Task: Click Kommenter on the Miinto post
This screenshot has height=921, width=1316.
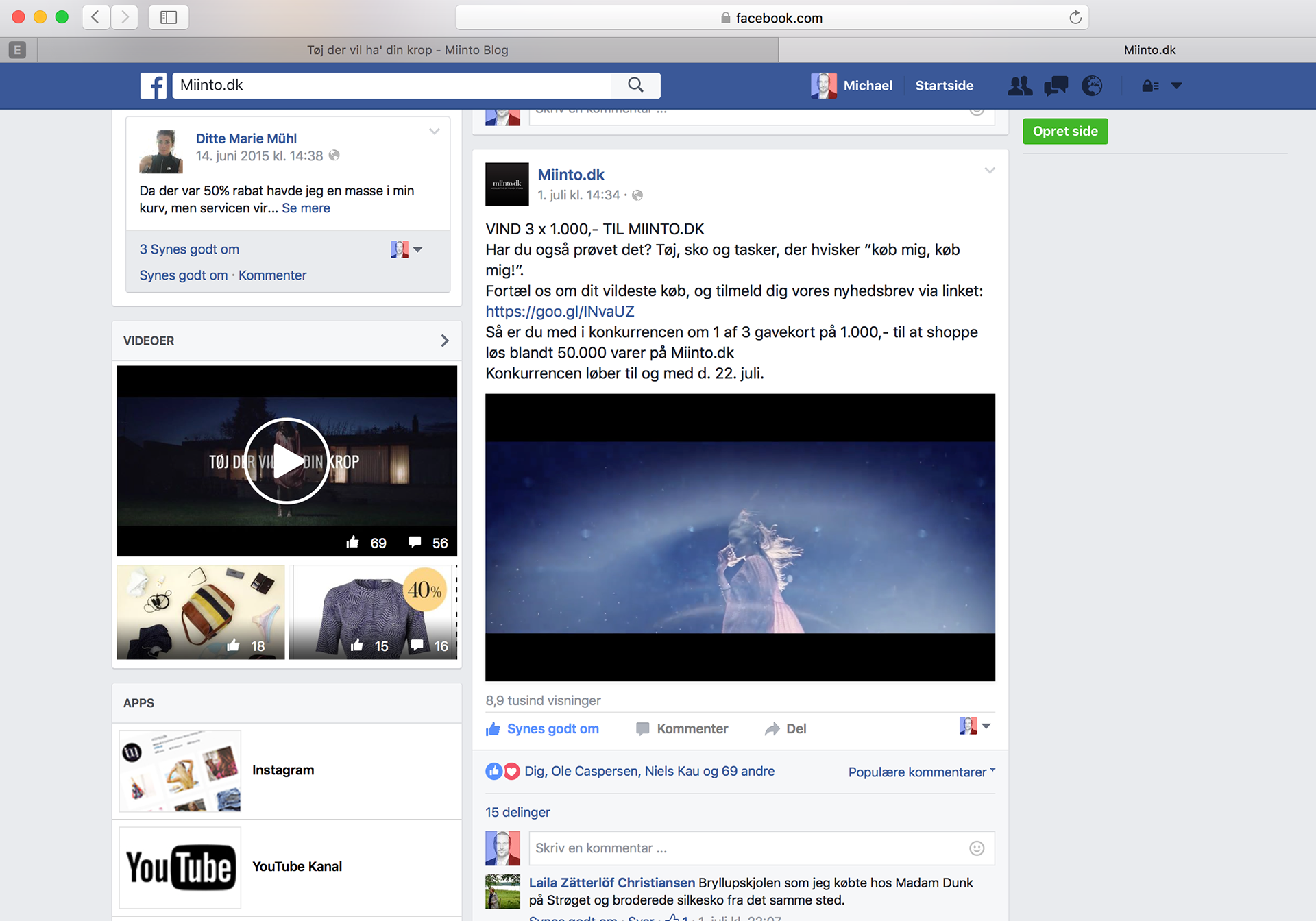Action: 682,729
